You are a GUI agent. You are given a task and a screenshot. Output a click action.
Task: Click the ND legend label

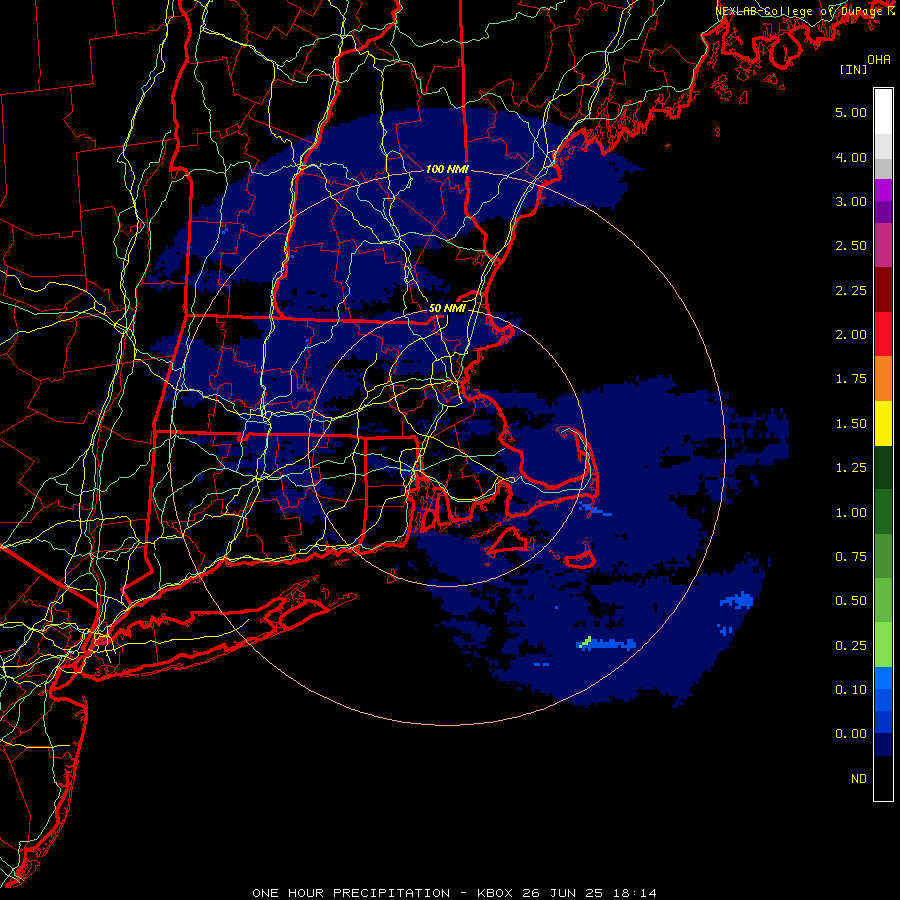tap(859, 779)
